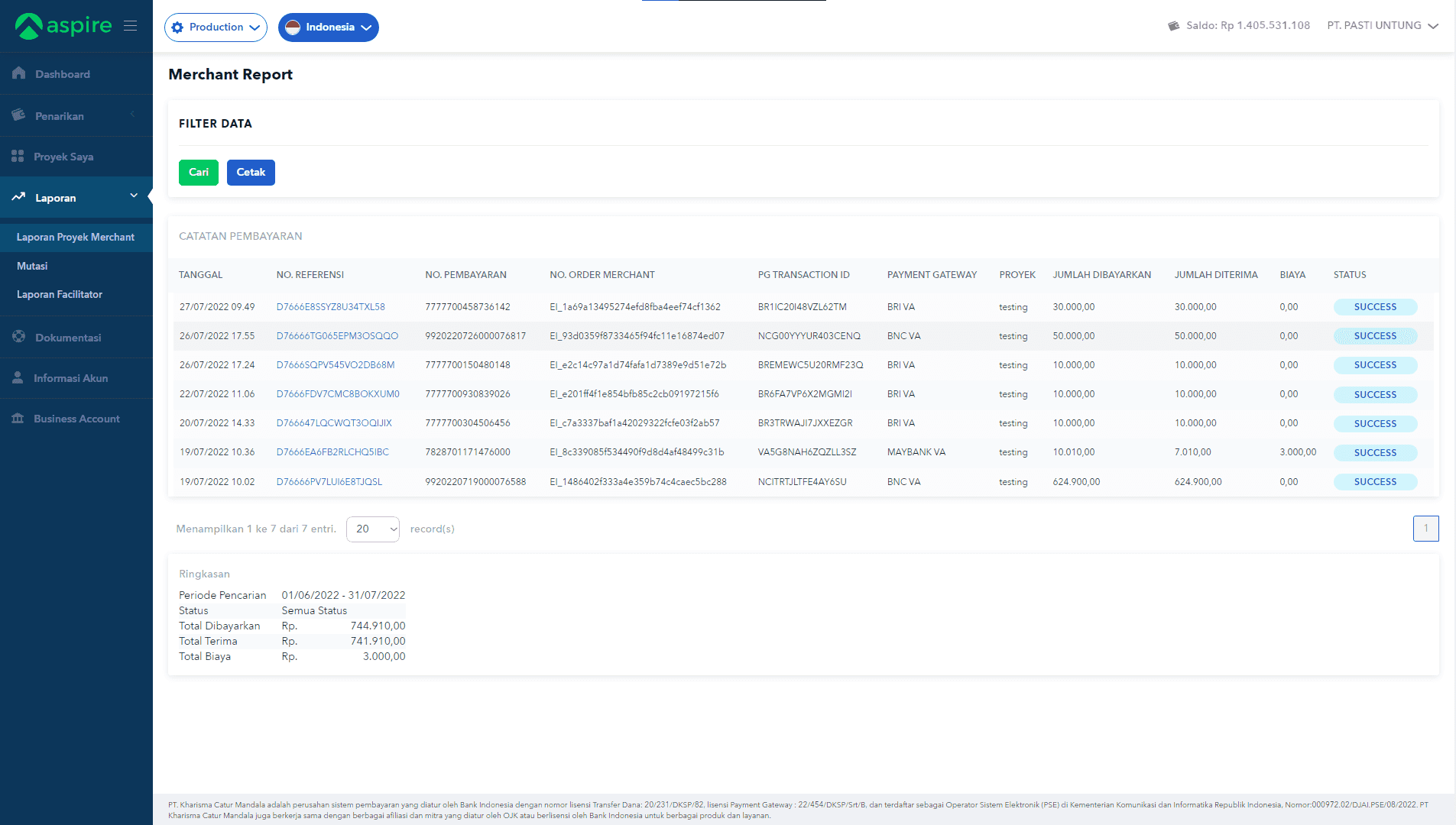Click the Indonesia flag icon
This screenshot has width=1456, height=825.
[x=293, y=27]
